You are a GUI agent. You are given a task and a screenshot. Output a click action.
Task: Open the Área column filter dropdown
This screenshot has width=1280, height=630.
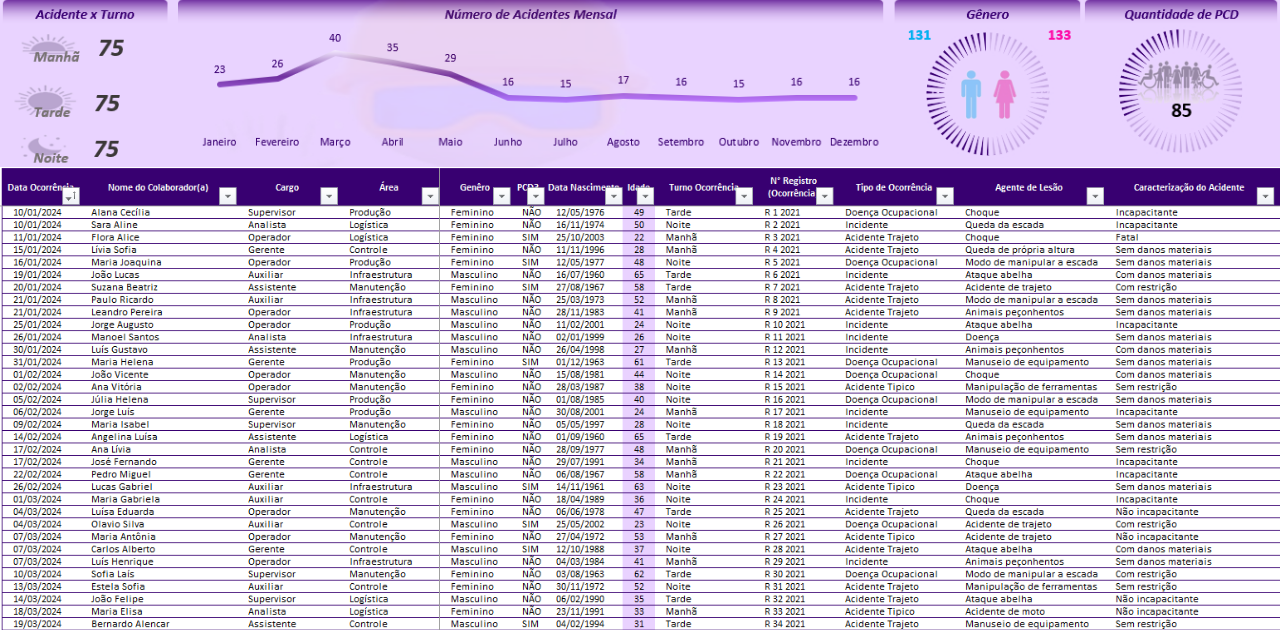coord(430,197)
